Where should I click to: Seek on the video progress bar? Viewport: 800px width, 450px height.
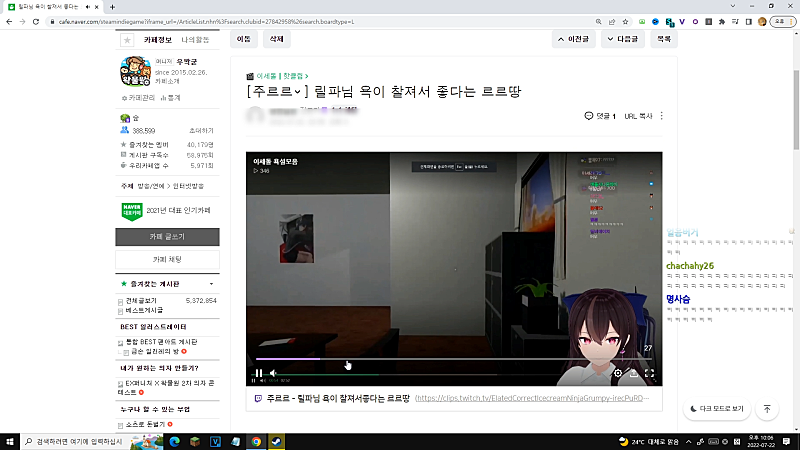[x=454, y=359]
